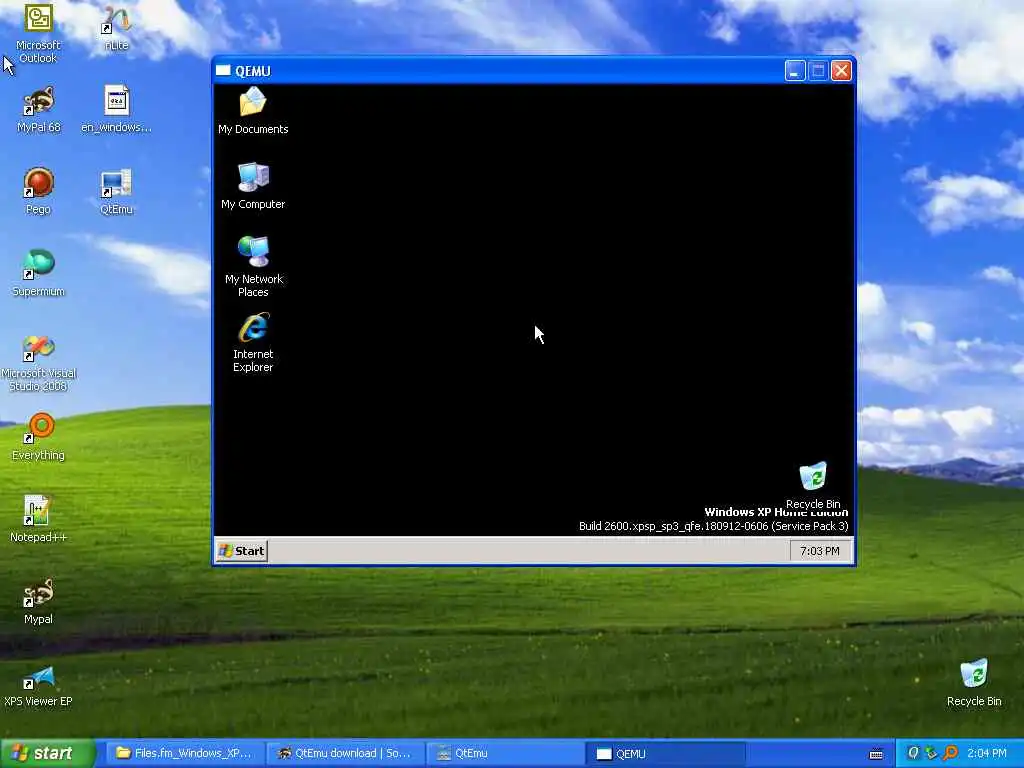1024x768 pixels.
Task: Click the green network tray icon
Action: (x=931, y=754)
